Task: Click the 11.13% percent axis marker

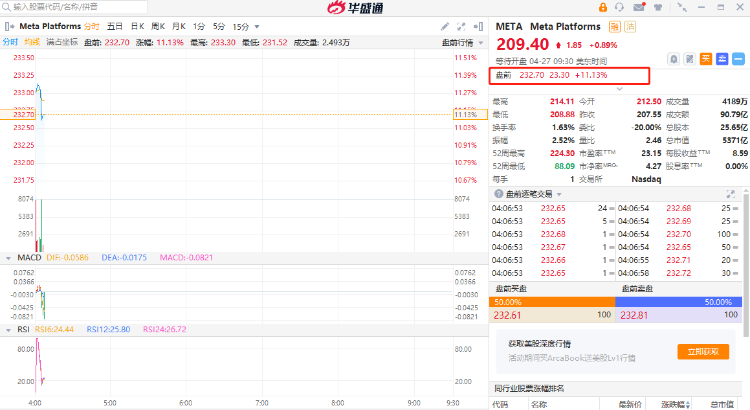Action: tap(470, 114)
